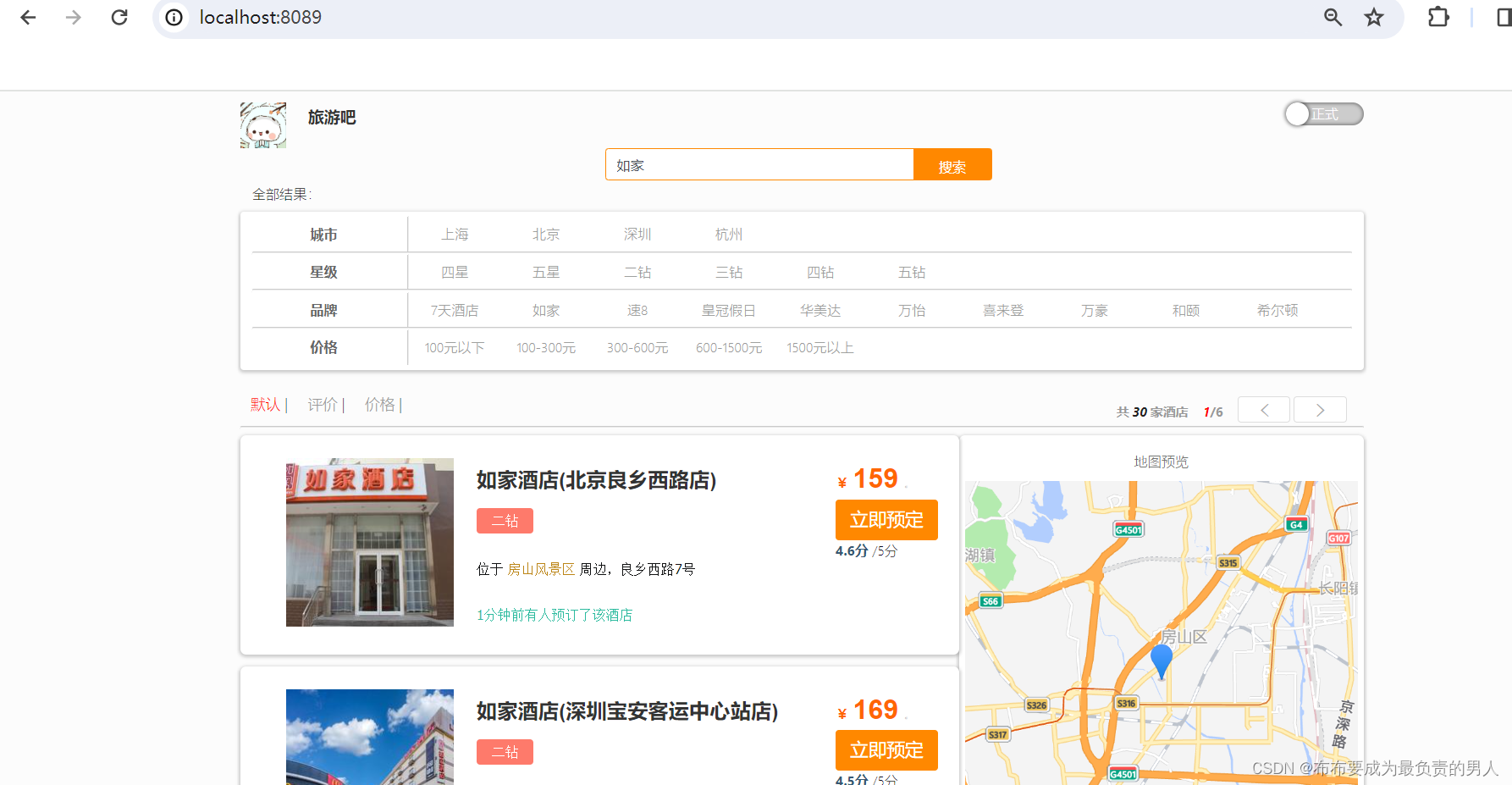The height and width of the screenshot is (785, 1512).
Task: Select the 三钻 rating filter
Action: pyautogui.click(x=729, y=273)
